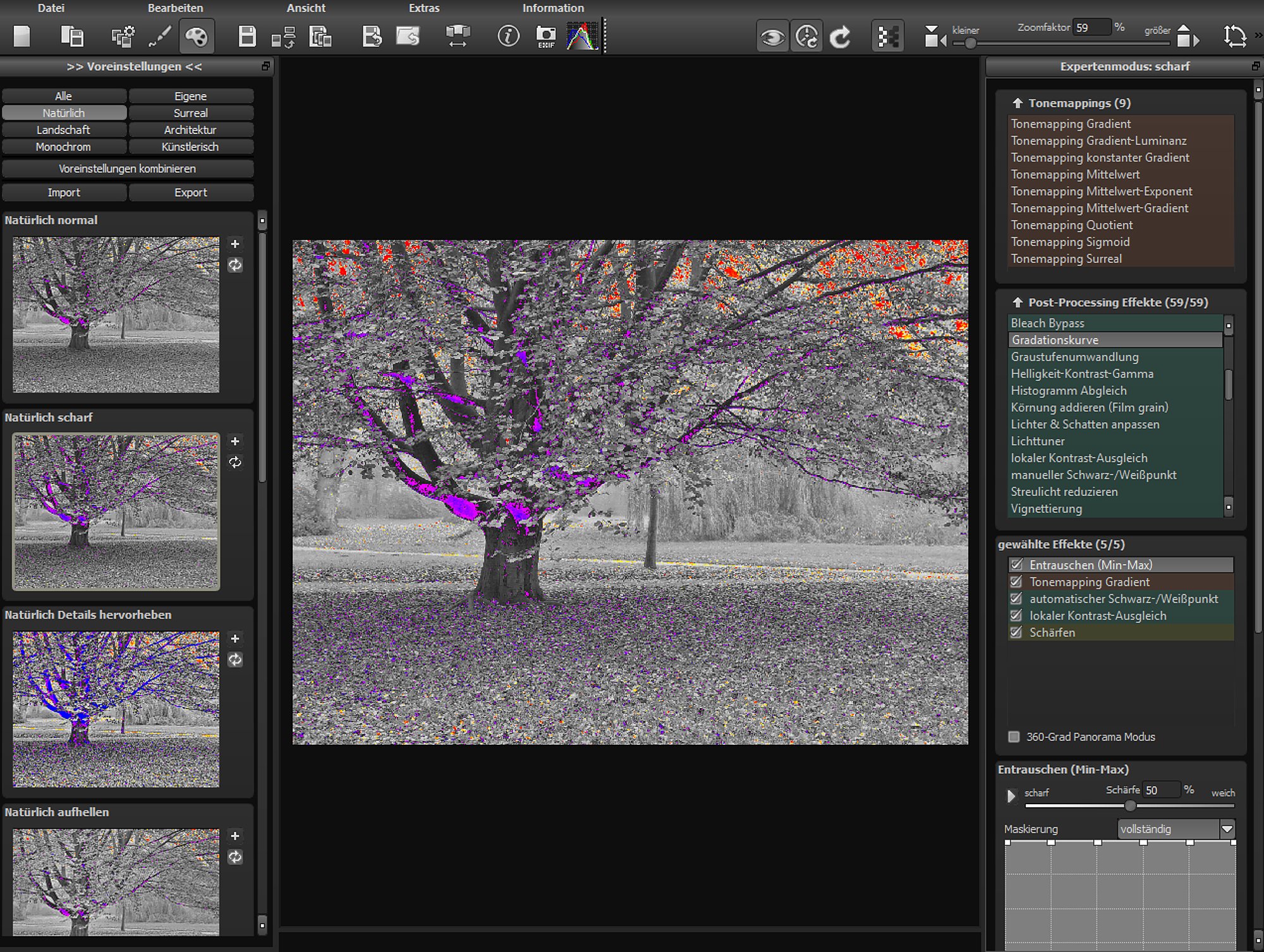Click the paintbrush tool icon

coord(160,37)
